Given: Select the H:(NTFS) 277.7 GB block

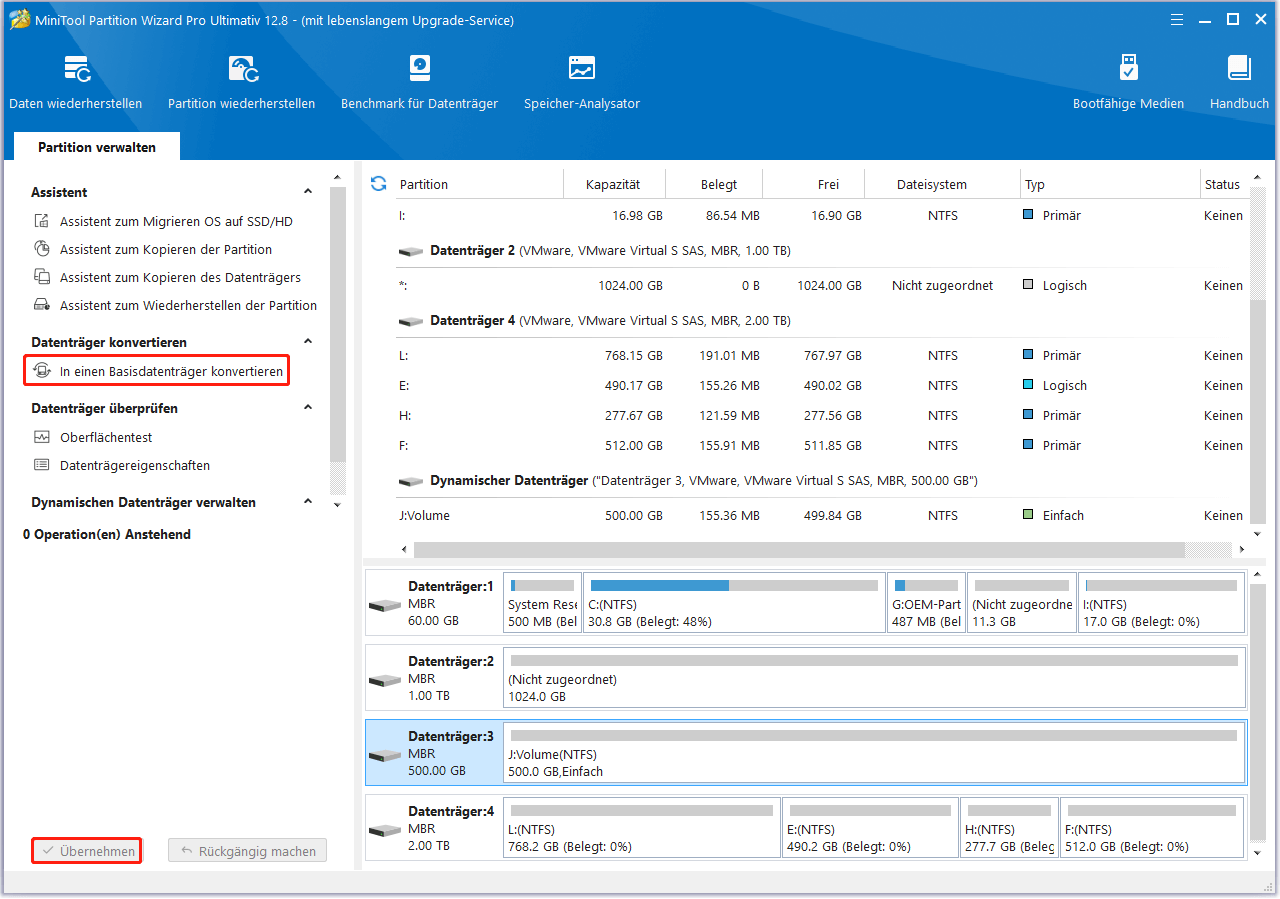Looking at the screenshot, I should tap(1009, 828).
